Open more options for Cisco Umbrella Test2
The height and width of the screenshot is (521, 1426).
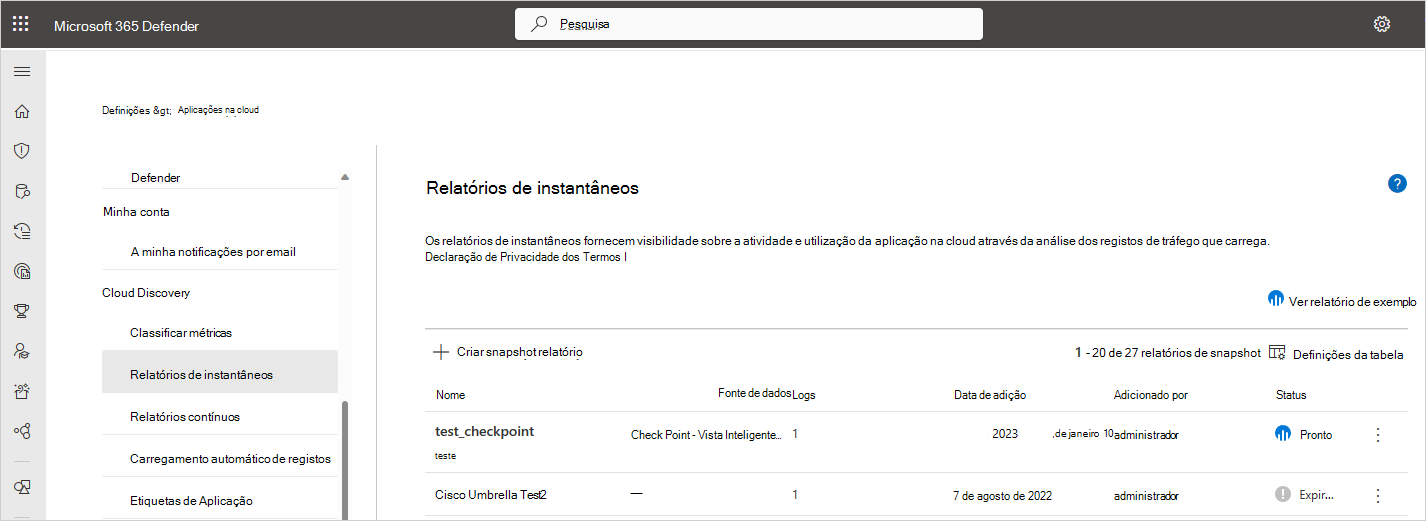[x=1378, y=495]
